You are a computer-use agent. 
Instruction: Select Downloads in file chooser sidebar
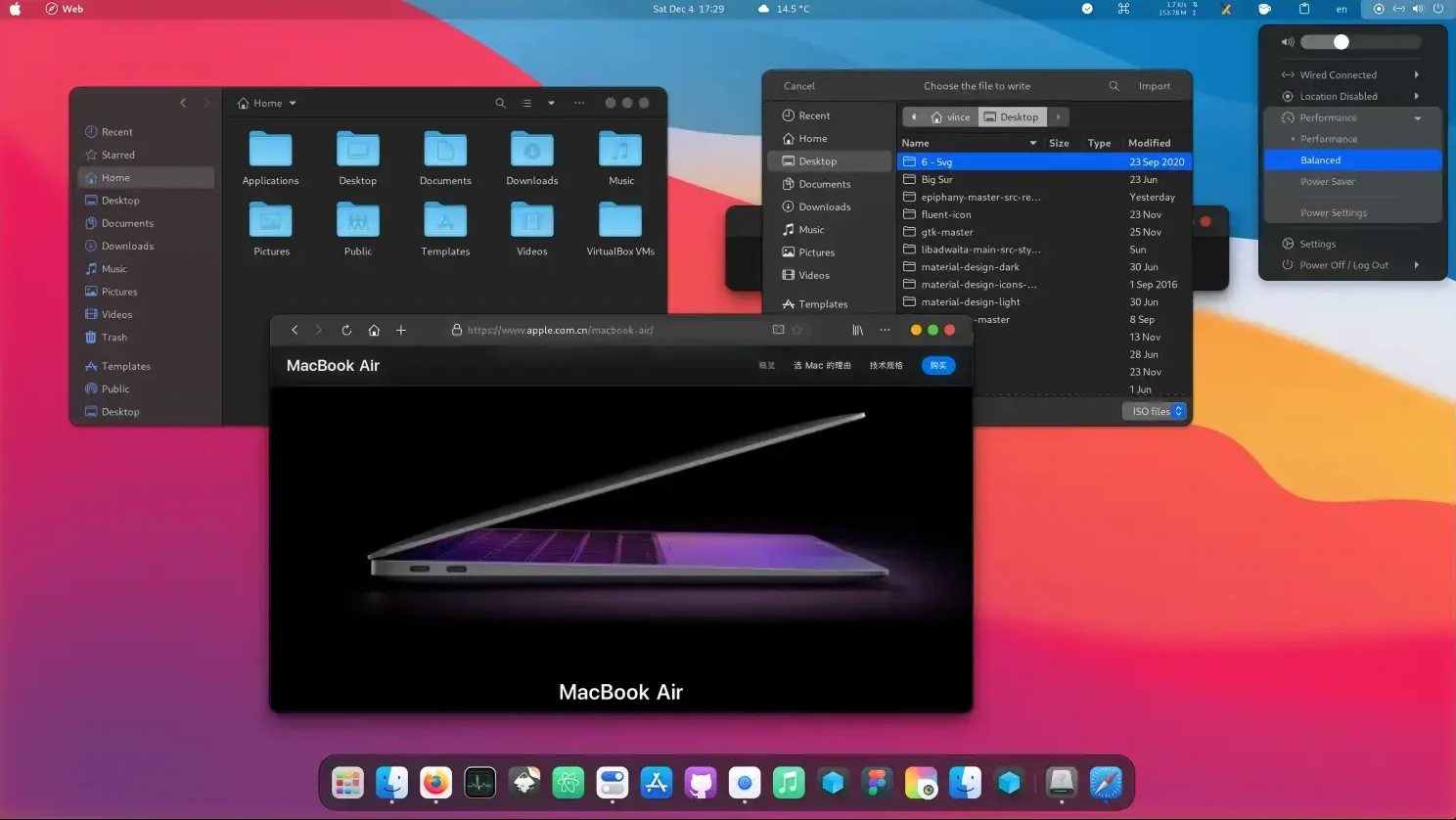(x=824, y=207)
